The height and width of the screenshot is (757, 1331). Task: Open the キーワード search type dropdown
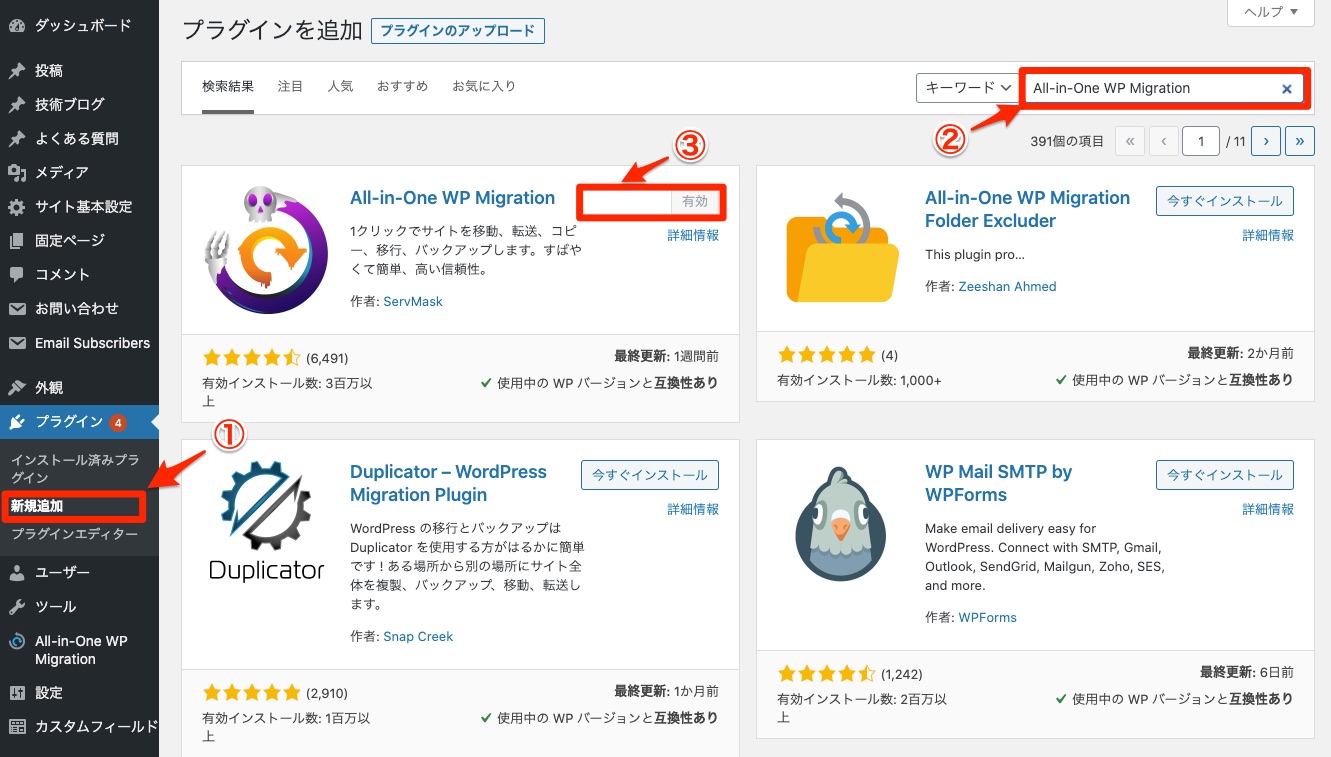[x=966, y=88]
